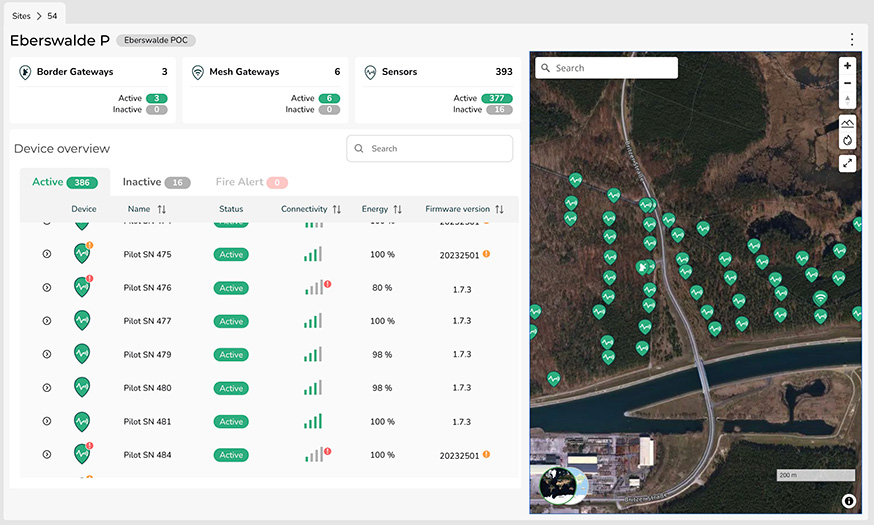Sort table by Energy column
This screenshot has height=525, width=874.
397,209
